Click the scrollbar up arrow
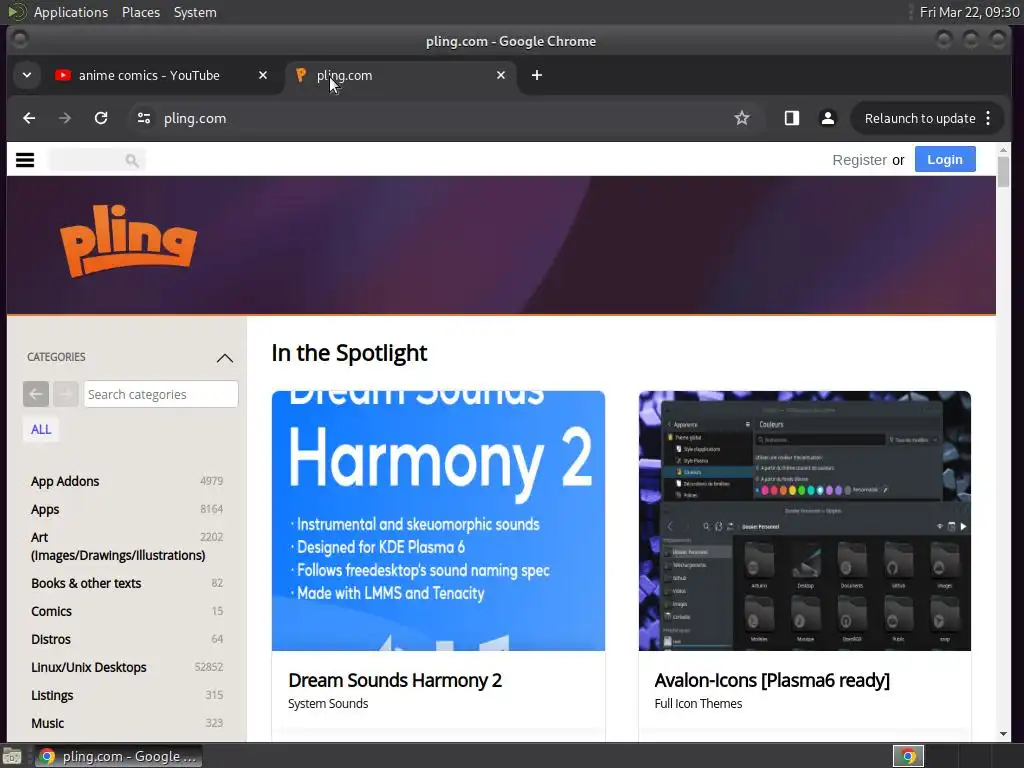The image size is (1024, 768). [x=1003, y=150]
